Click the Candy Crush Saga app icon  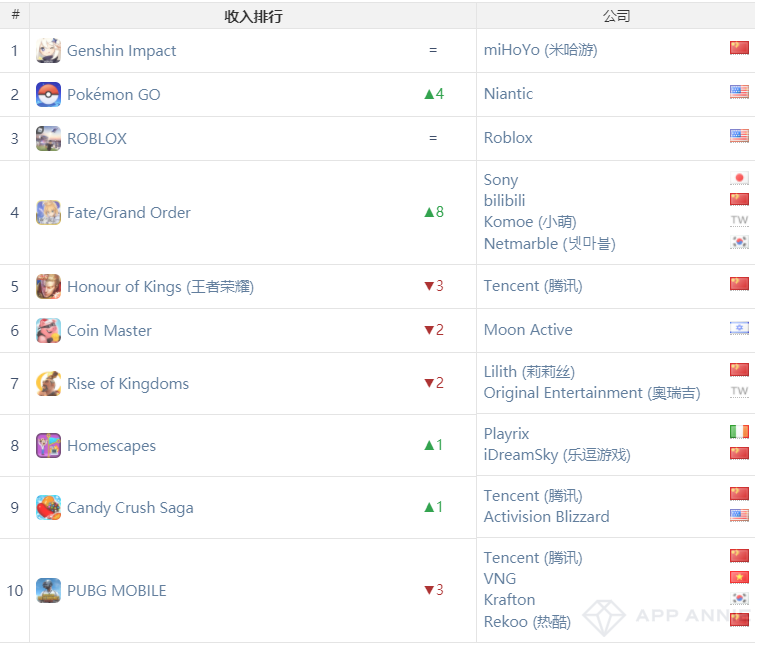pyautogui.click(x=48, y=507)
